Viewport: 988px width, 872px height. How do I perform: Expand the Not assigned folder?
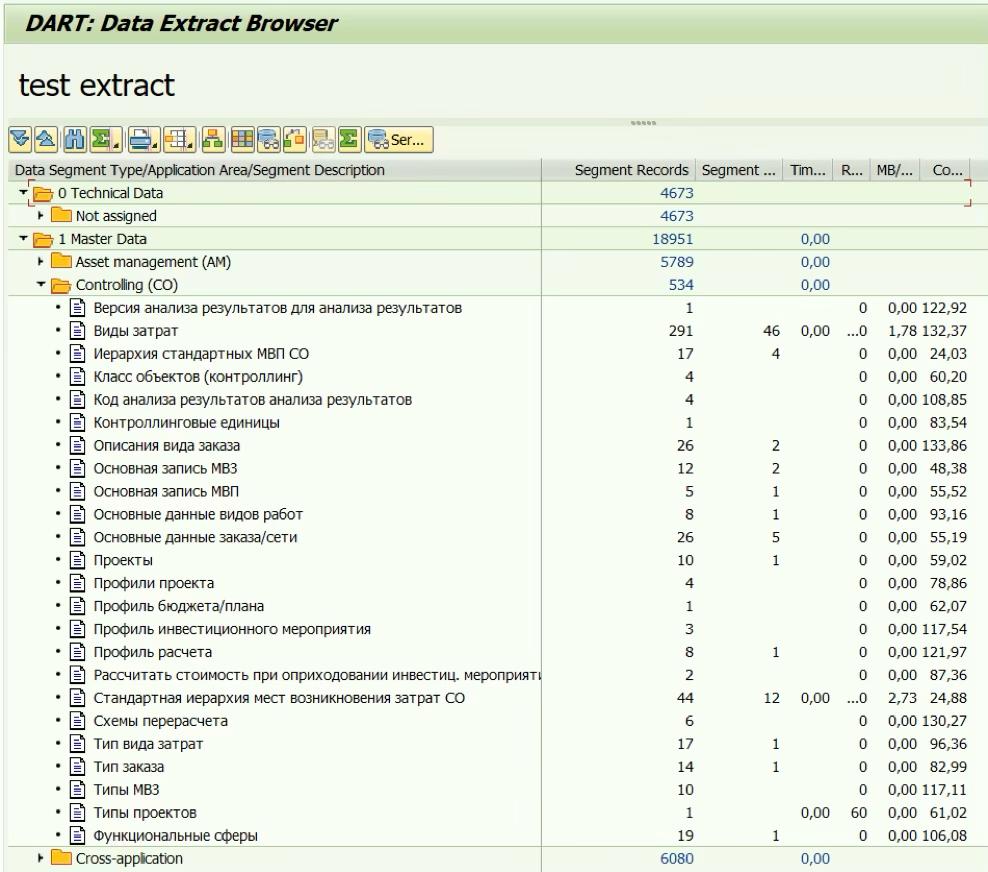(41, 216)
